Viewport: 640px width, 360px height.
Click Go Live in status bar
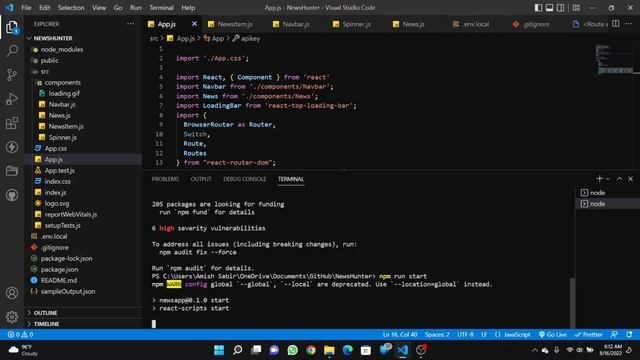tap(553, 334)
